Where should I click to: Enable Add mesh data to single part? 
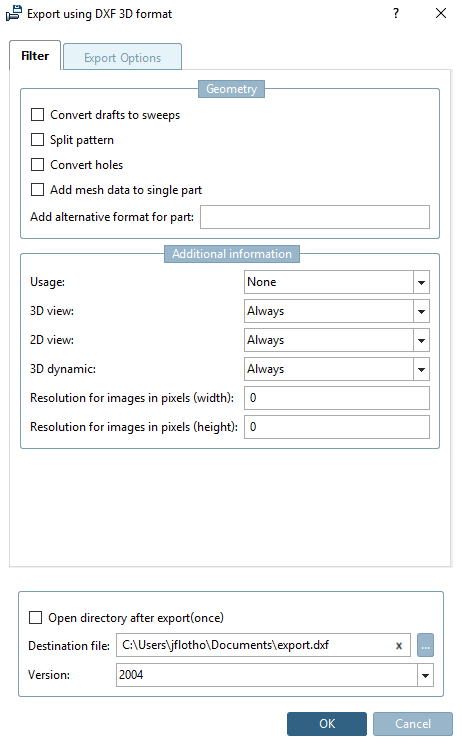click(x=37, y=189)
